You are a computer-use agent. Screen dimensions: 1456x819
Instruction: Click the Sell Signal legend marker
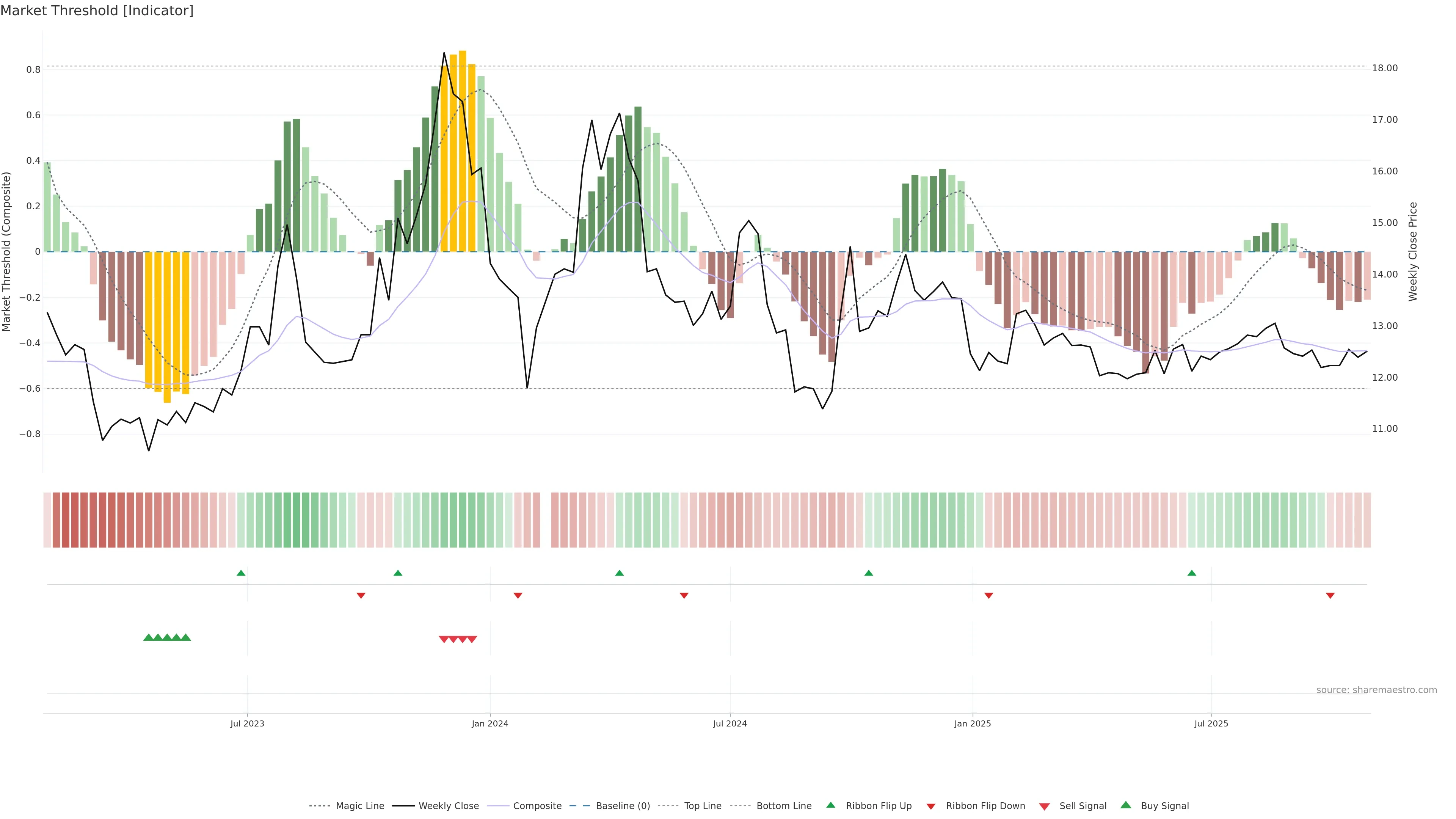(x=1044, y=806)
